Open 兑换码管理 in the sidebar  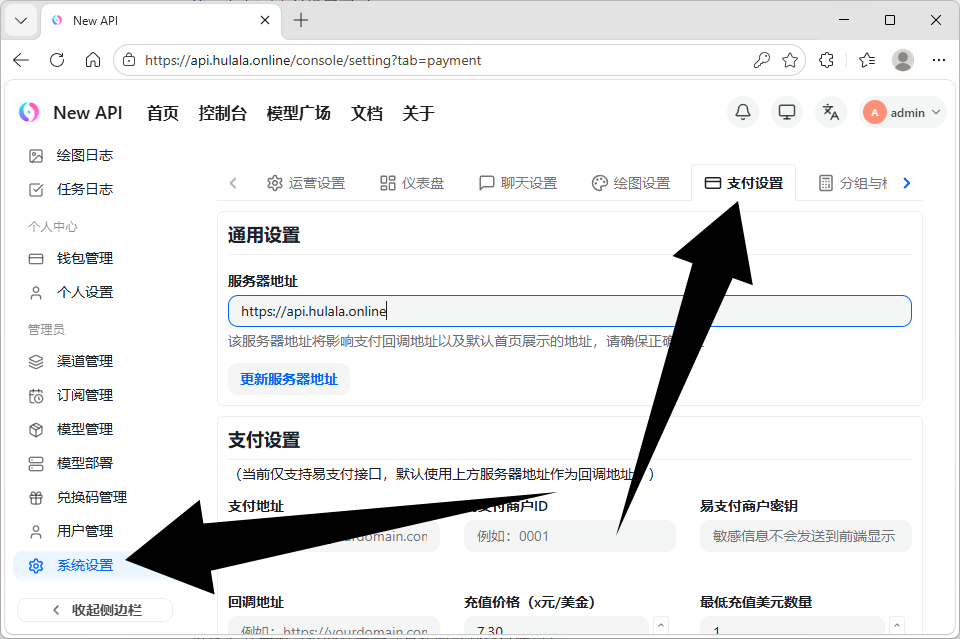point(91,497)
